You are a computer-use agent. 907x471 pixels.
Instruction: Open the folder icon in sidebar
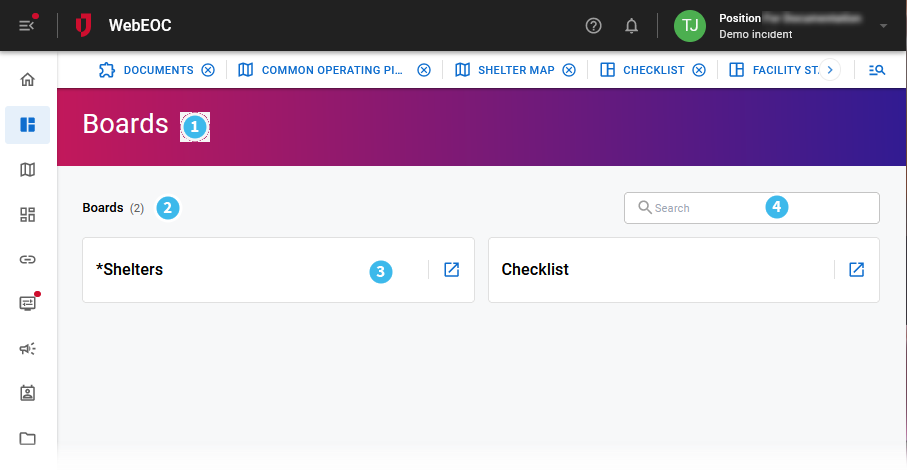(x=28, y=438)
